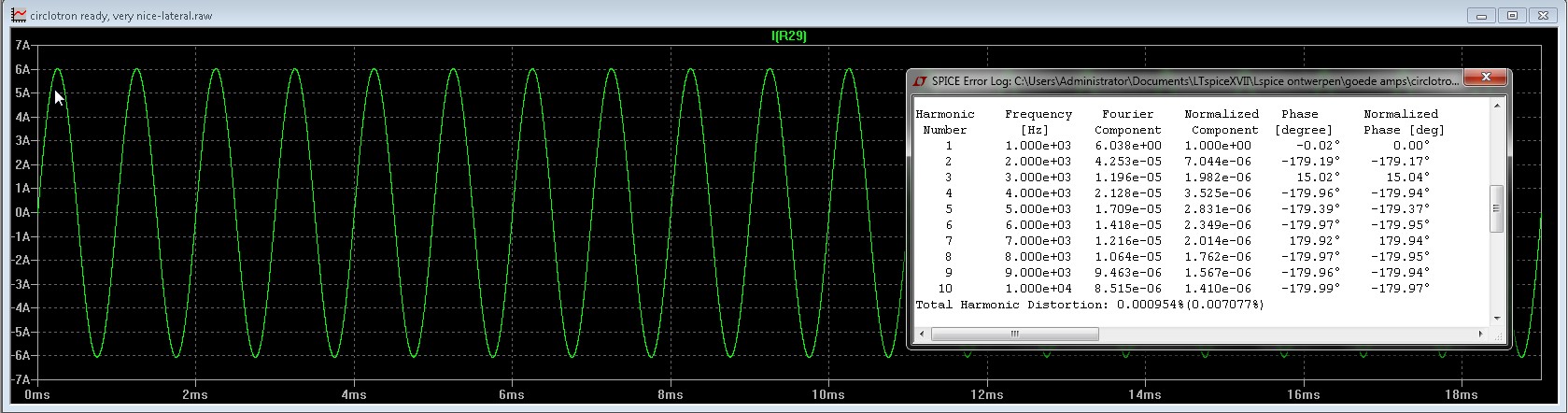Click the frequency value 3.000e+03
1568x413 pixels.
[1038, 178]
